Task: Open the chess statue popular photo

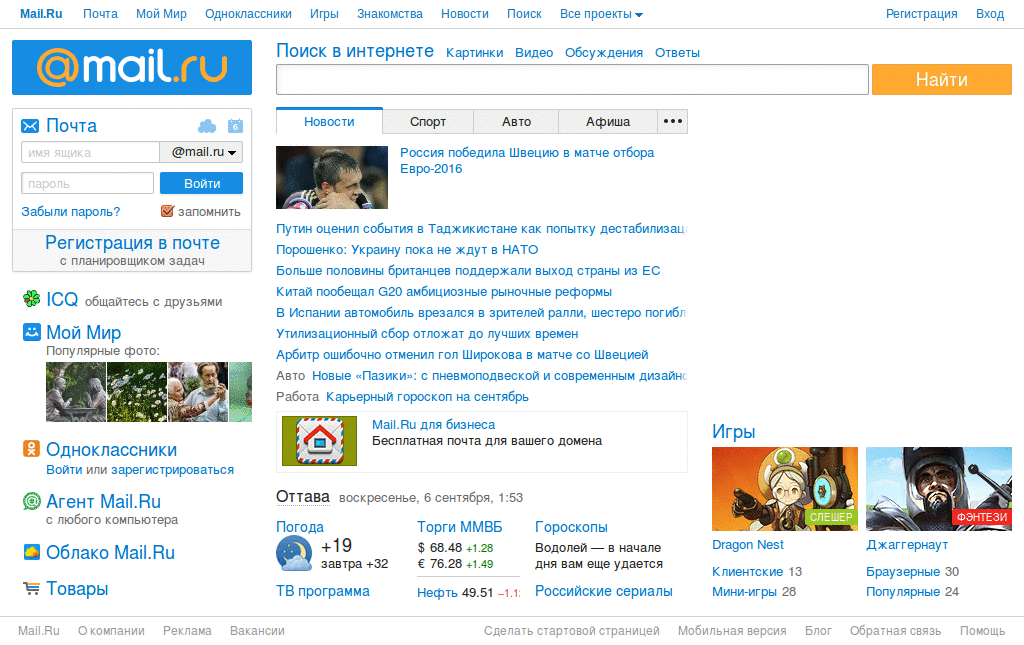Action: coord(76,392)
